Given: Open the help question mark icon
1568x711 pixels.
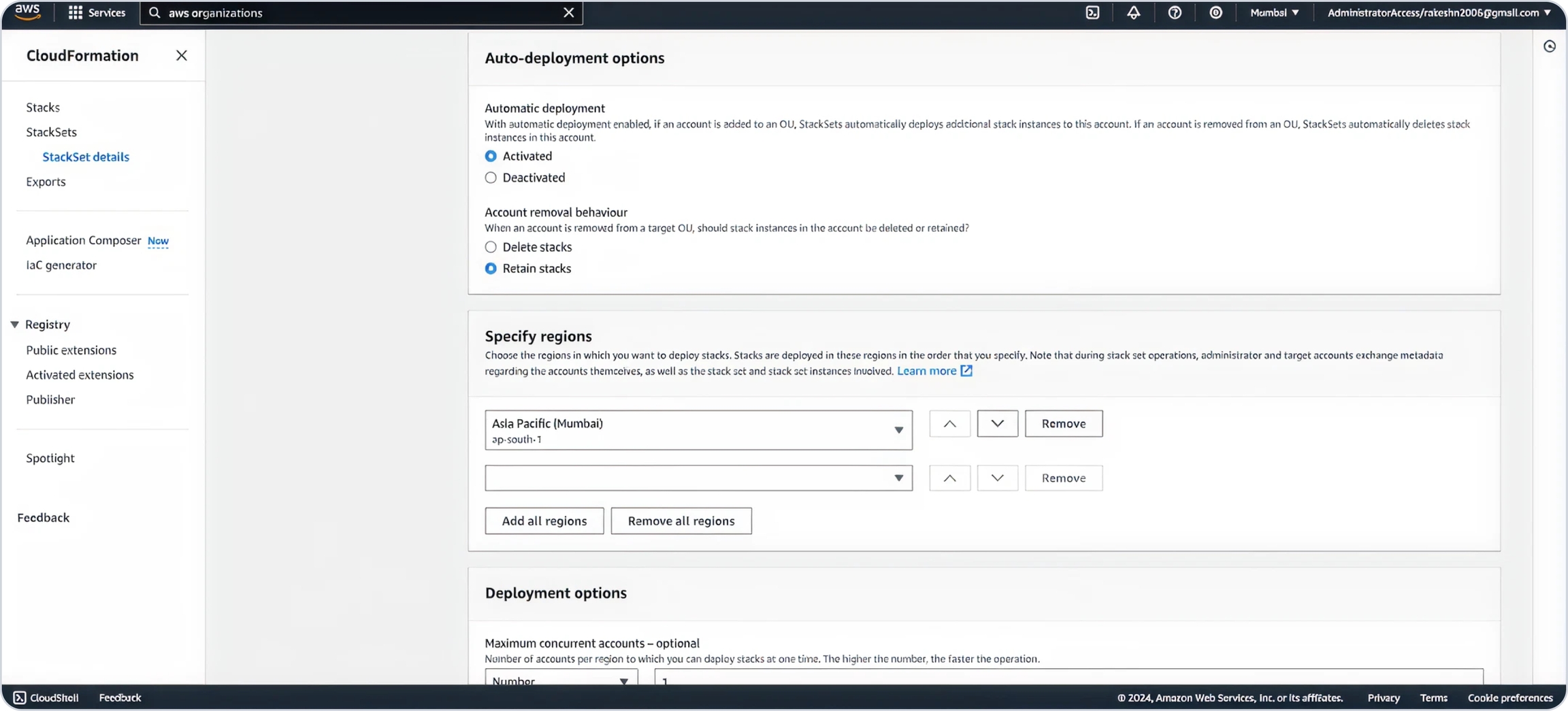Looking at the screenshot, I should click(1174, 13).
